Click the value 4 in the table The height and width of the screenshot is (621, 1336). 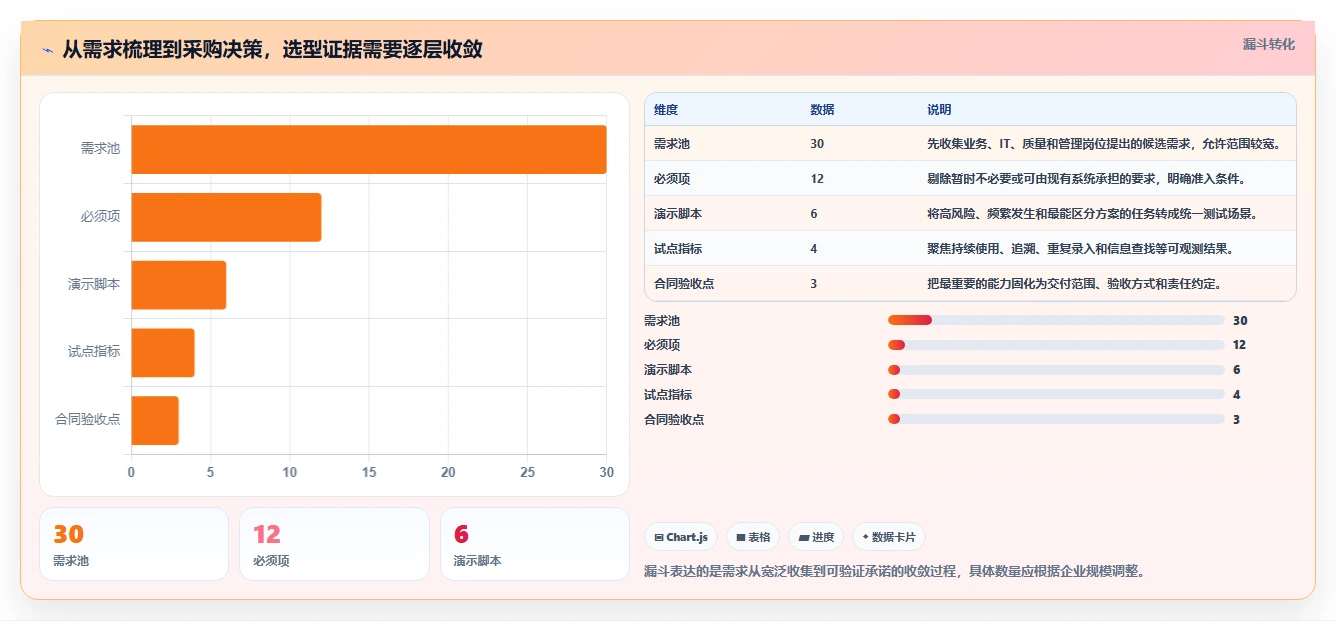tap(814, 249)
